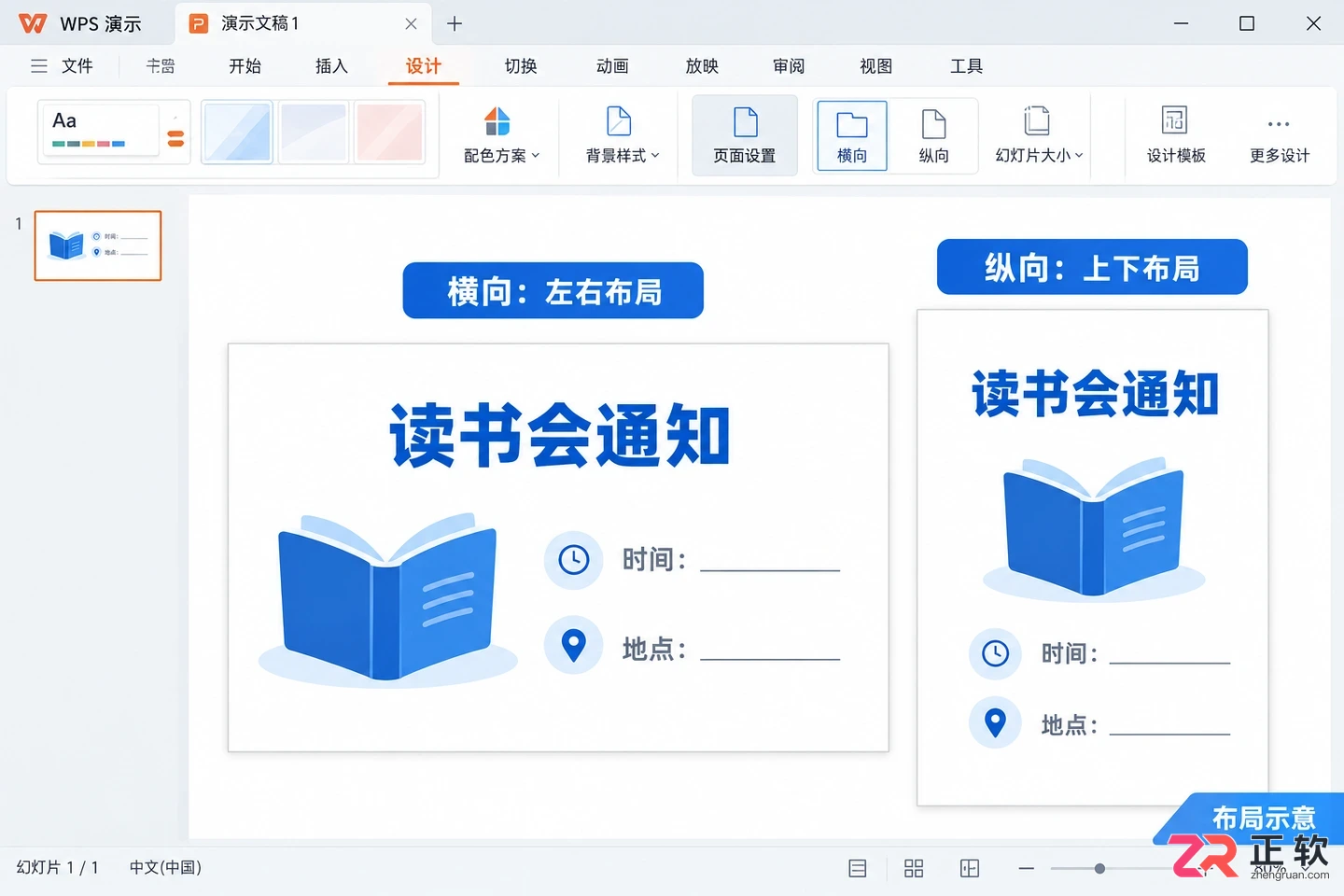
Task: Click the 地点 blank line in landscape layout
Action: [x=770, y=658]
